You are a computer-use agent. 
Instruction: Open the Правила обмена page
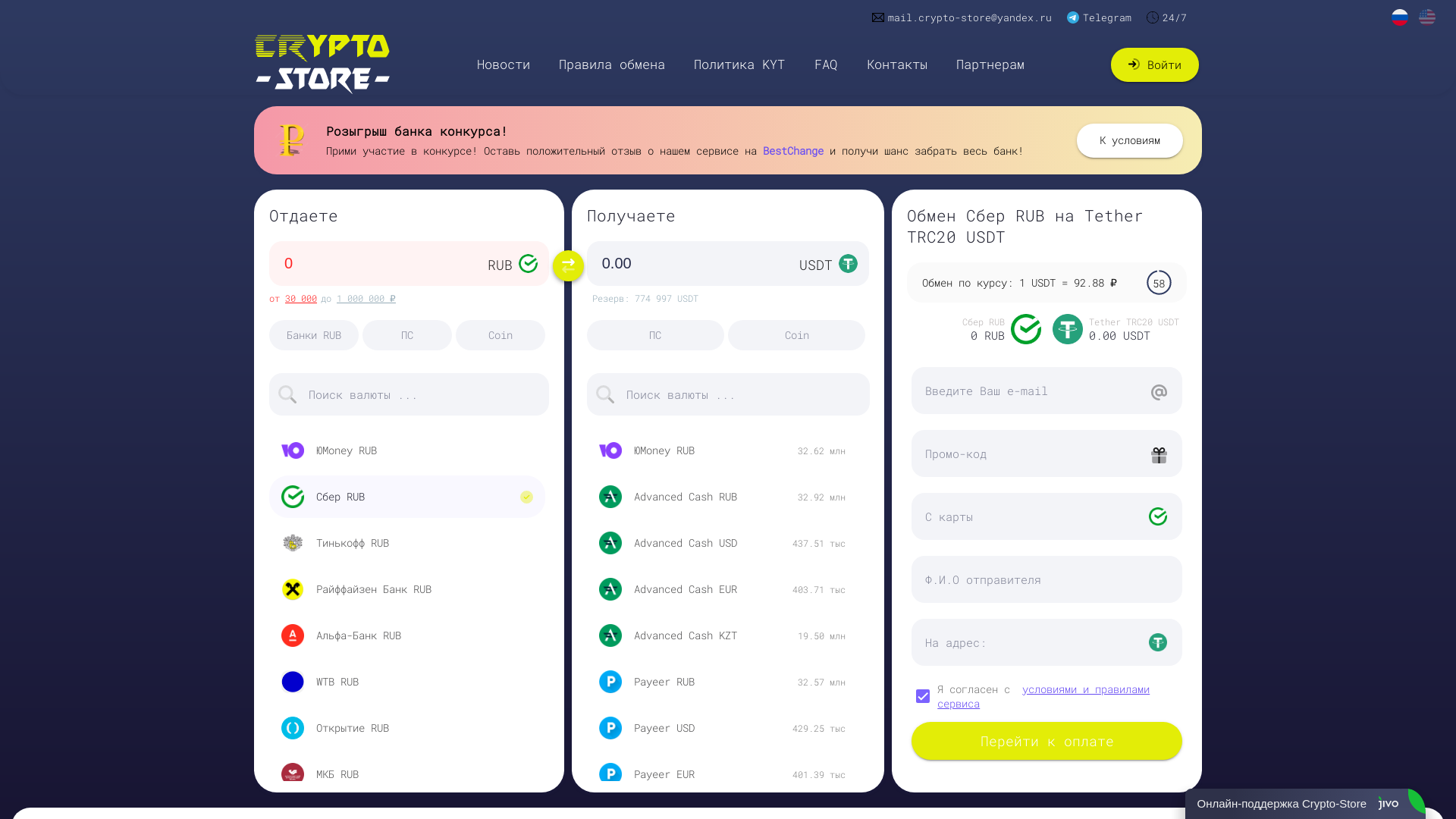612,64
